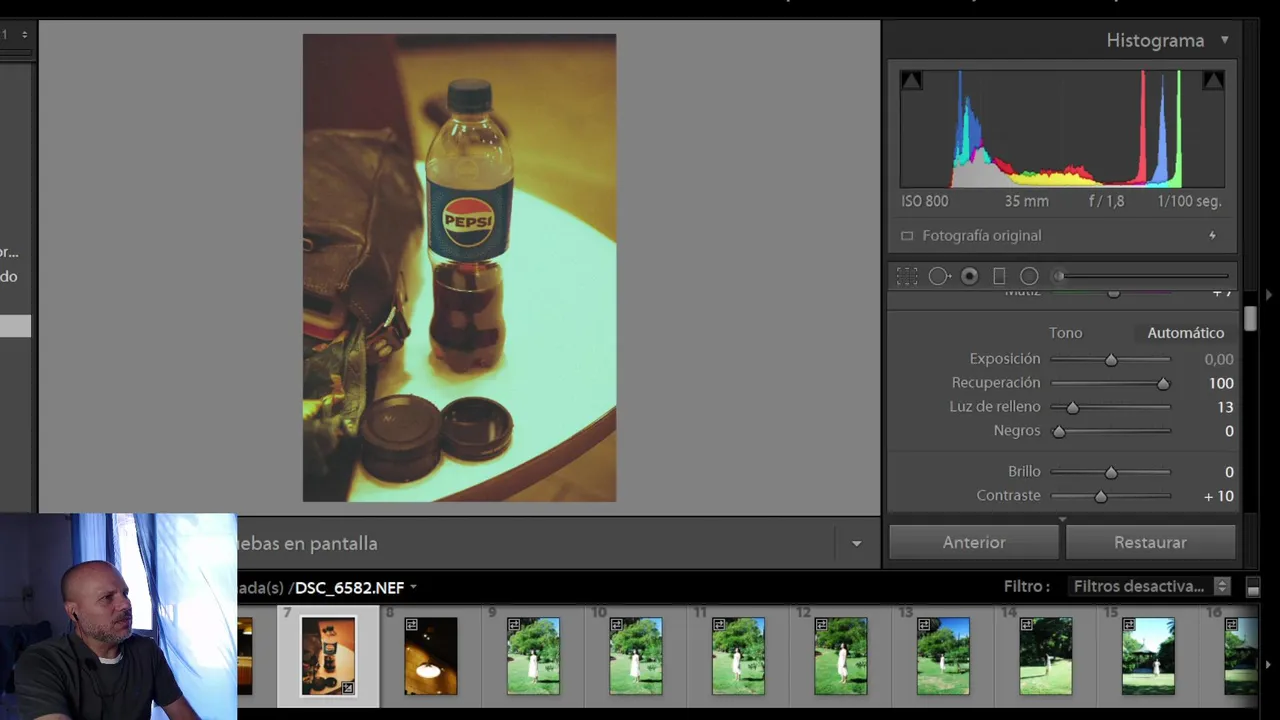1280x720 pixels.
Task: Select filmstrip thumbnail 15 gazebo photo
Action: (1148, 656)
